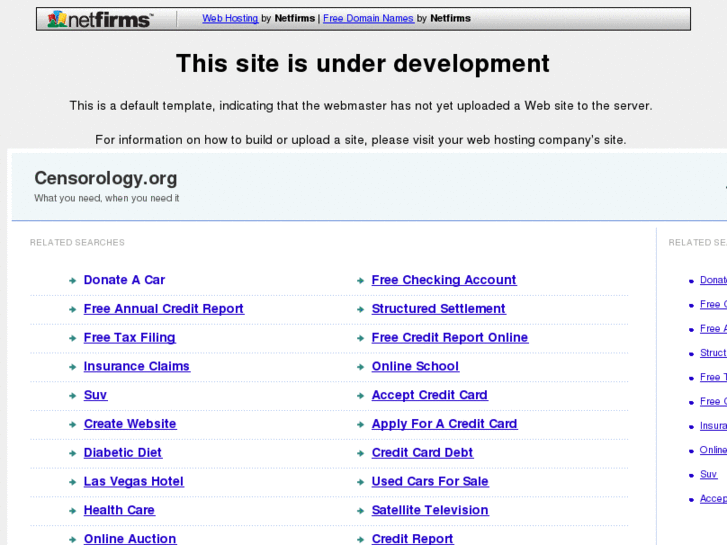Open the Free Credit Report Online link
The height and width of the screenshot is (545, 727).
pos(450,337)
